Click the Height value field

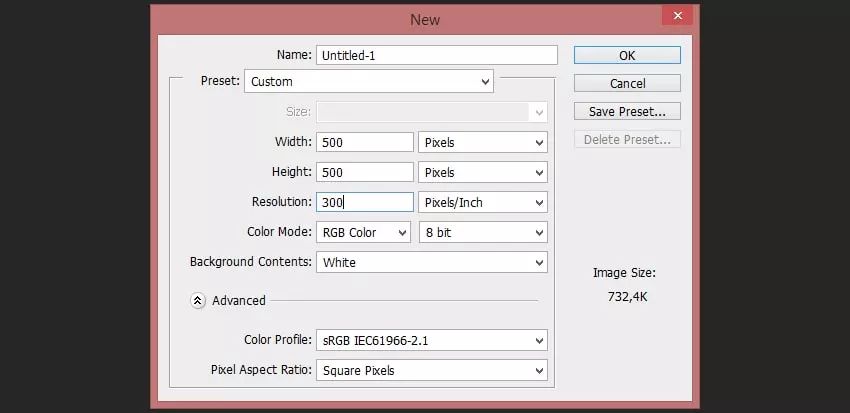point(365,172)
